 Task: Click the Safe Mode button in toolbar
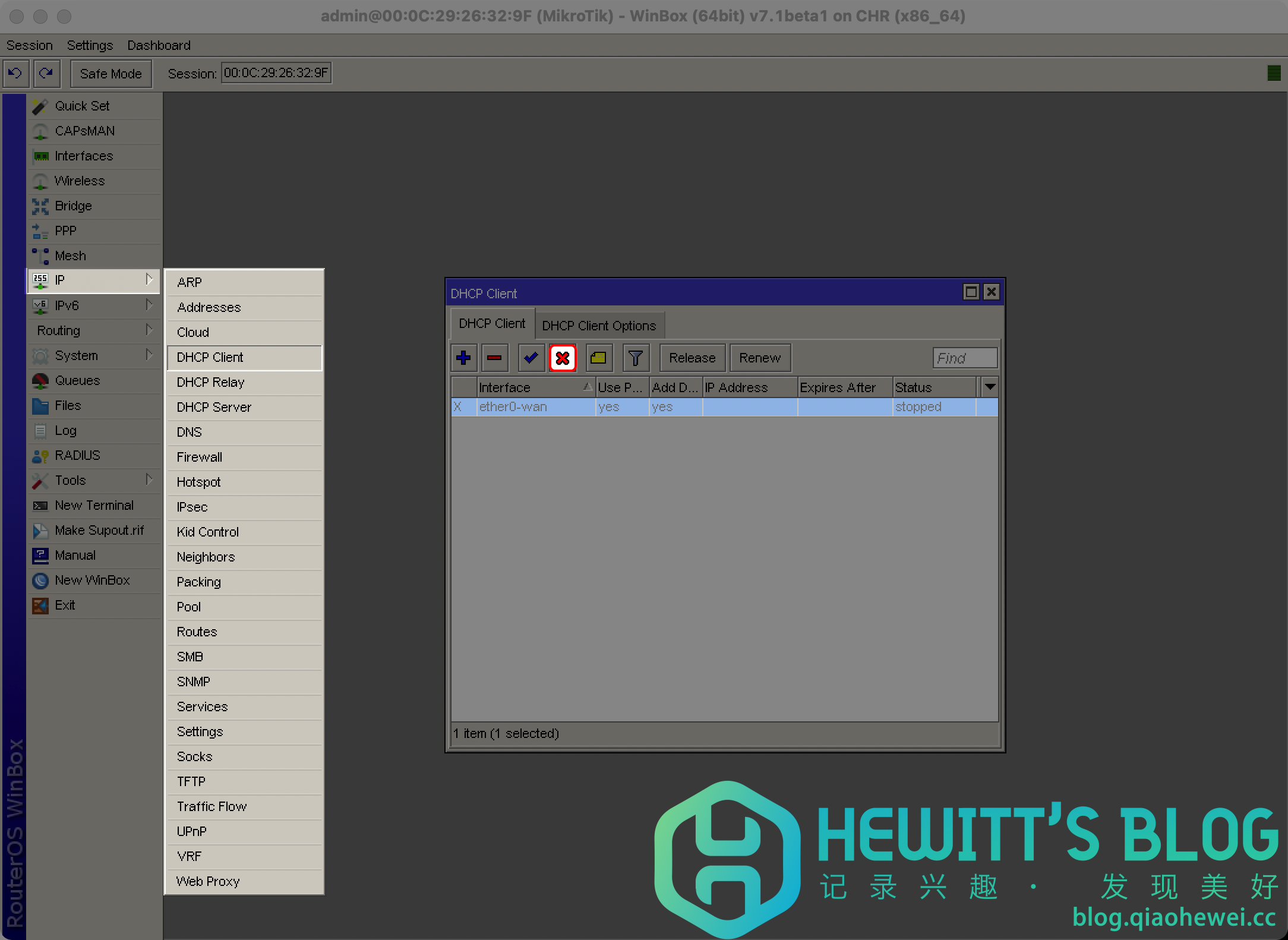pos(110,73)
